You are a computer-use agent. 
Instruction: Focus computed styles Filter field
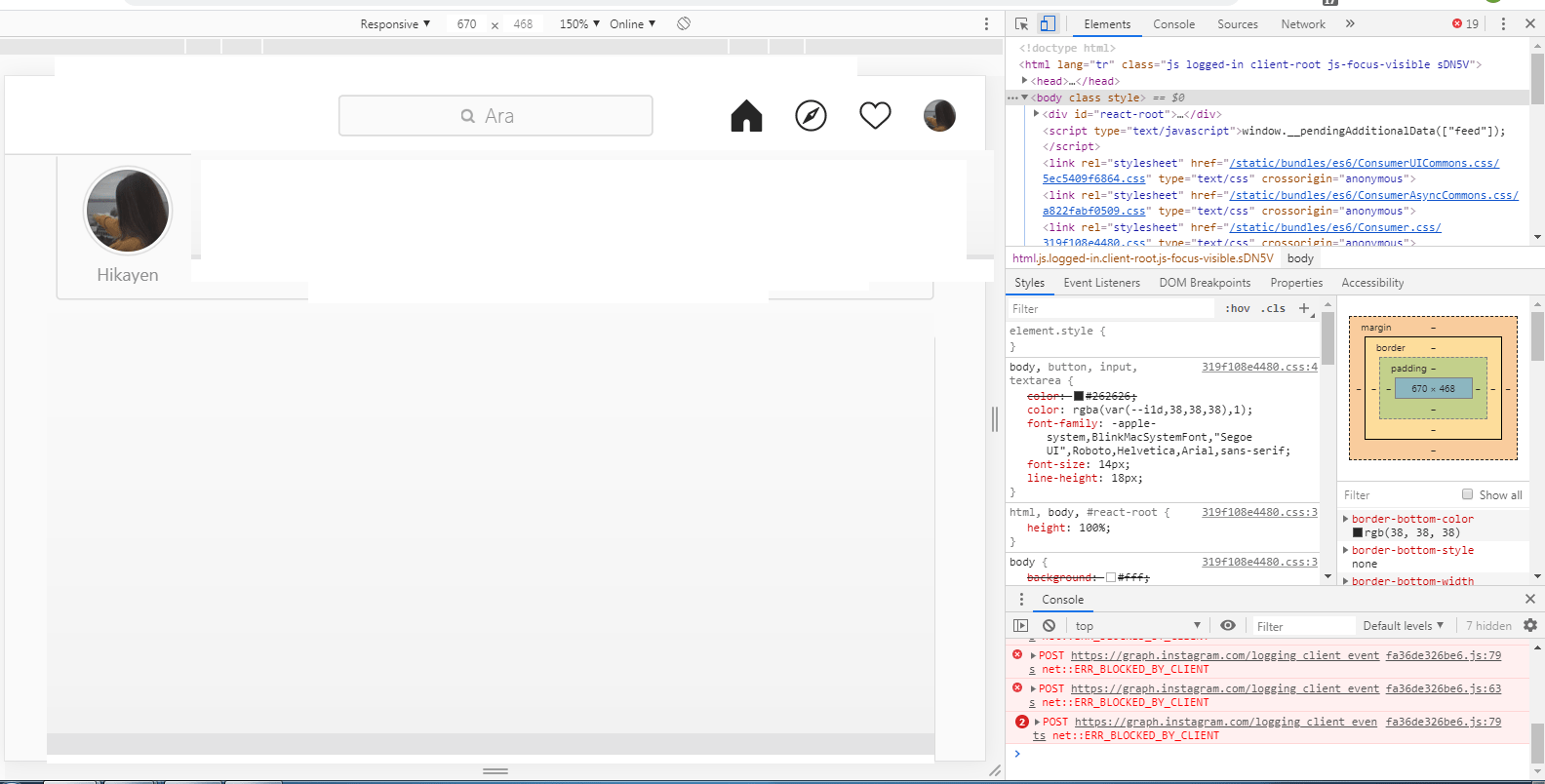(x=1397, y=495)
